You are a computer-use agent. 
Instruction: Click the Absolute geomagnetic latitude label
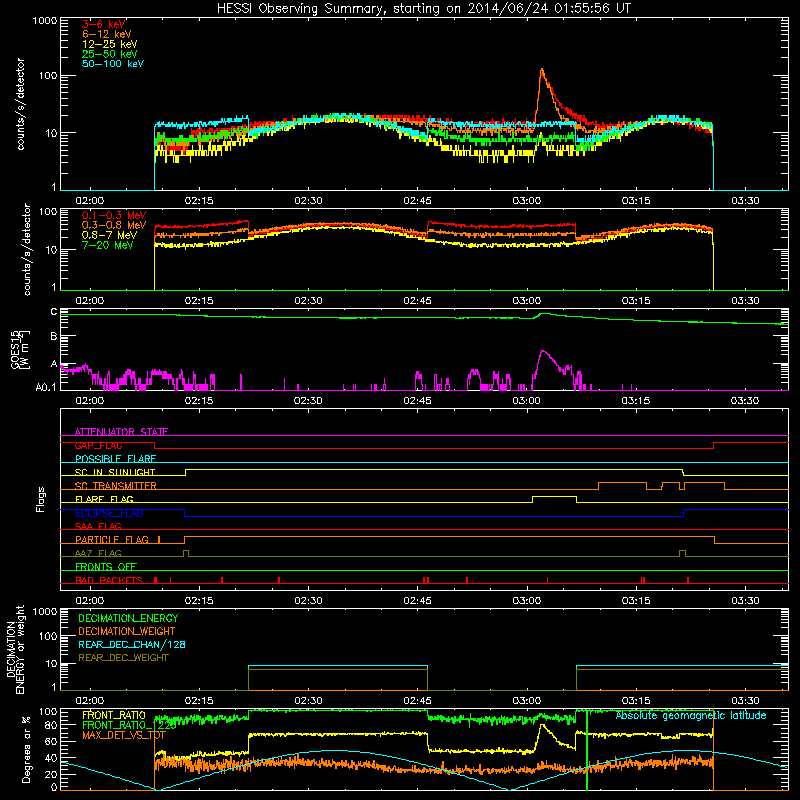(691, 716)
